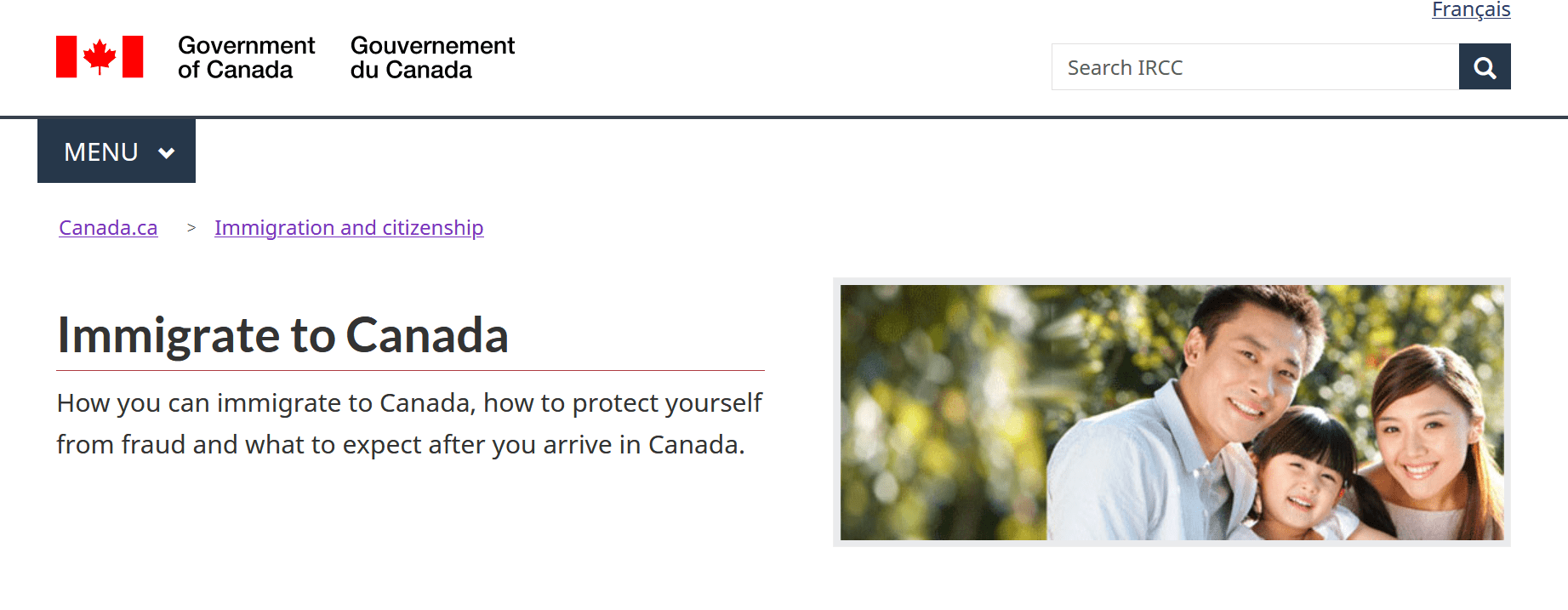1568x610 pixels.
Task: Click the horizontal rule below the heading
Action: (x=410, y=370)
